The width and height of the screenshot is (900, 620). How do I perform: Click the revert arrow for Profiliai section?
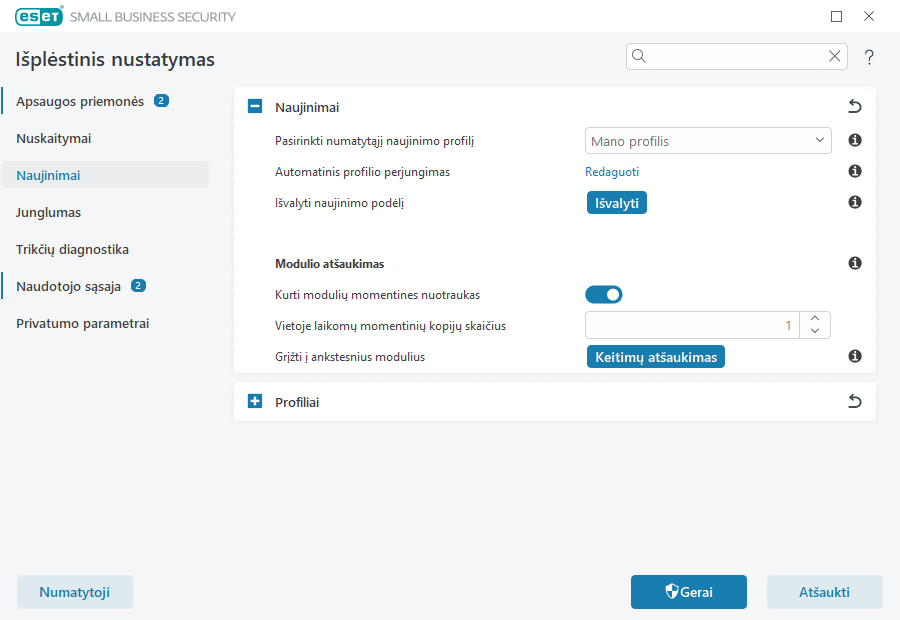854,402
